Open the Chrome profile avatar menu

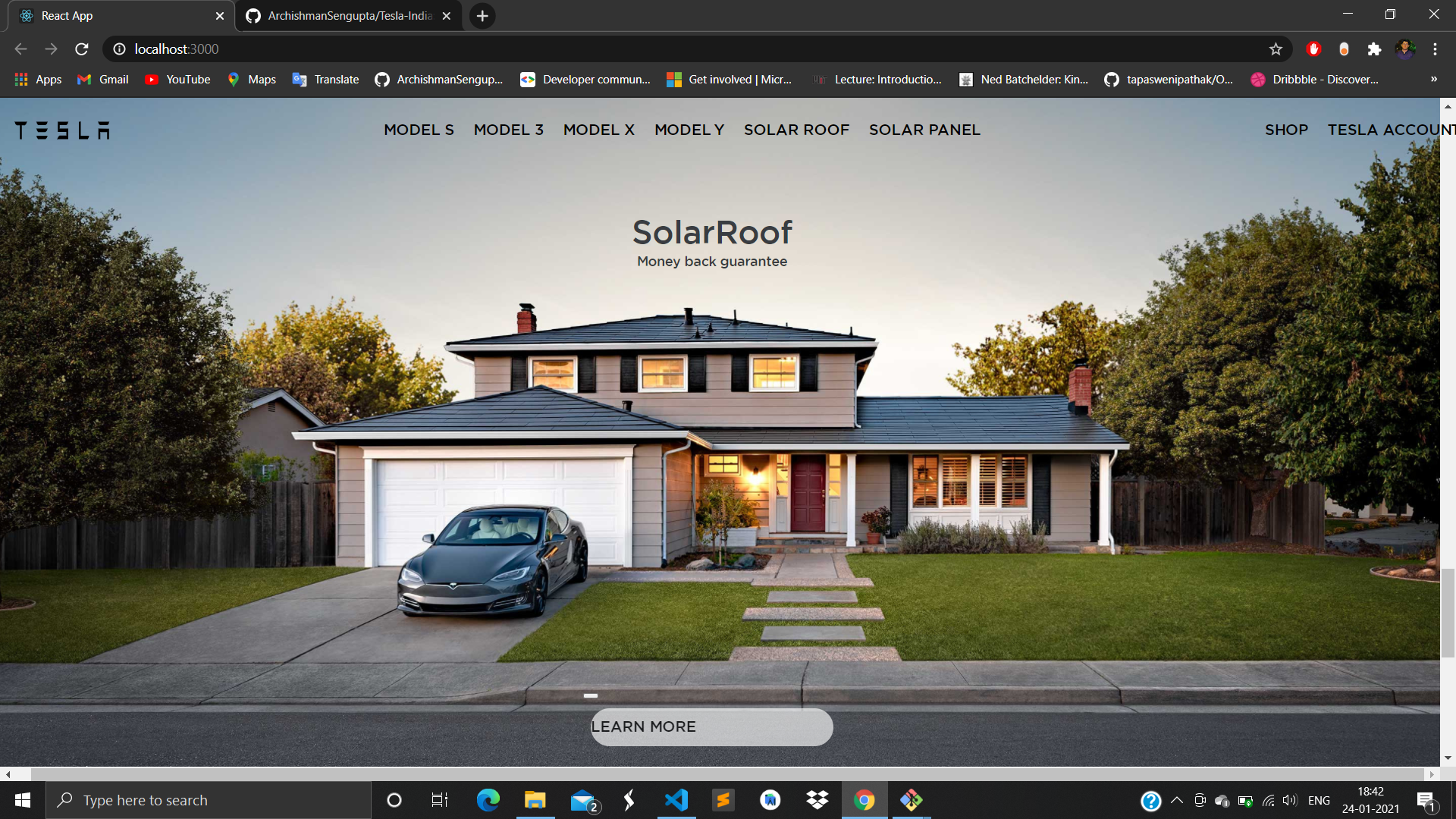click(x=1405, y=49)
